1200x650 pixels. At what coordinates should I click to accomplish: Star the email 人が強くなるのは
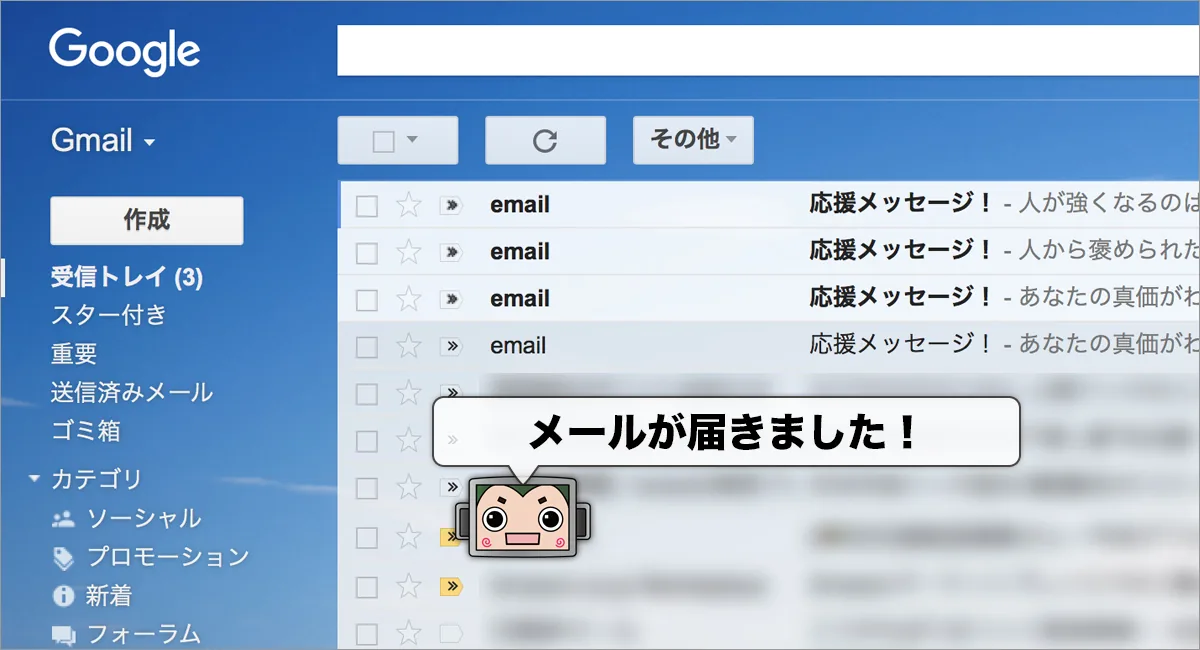point(408,205)
